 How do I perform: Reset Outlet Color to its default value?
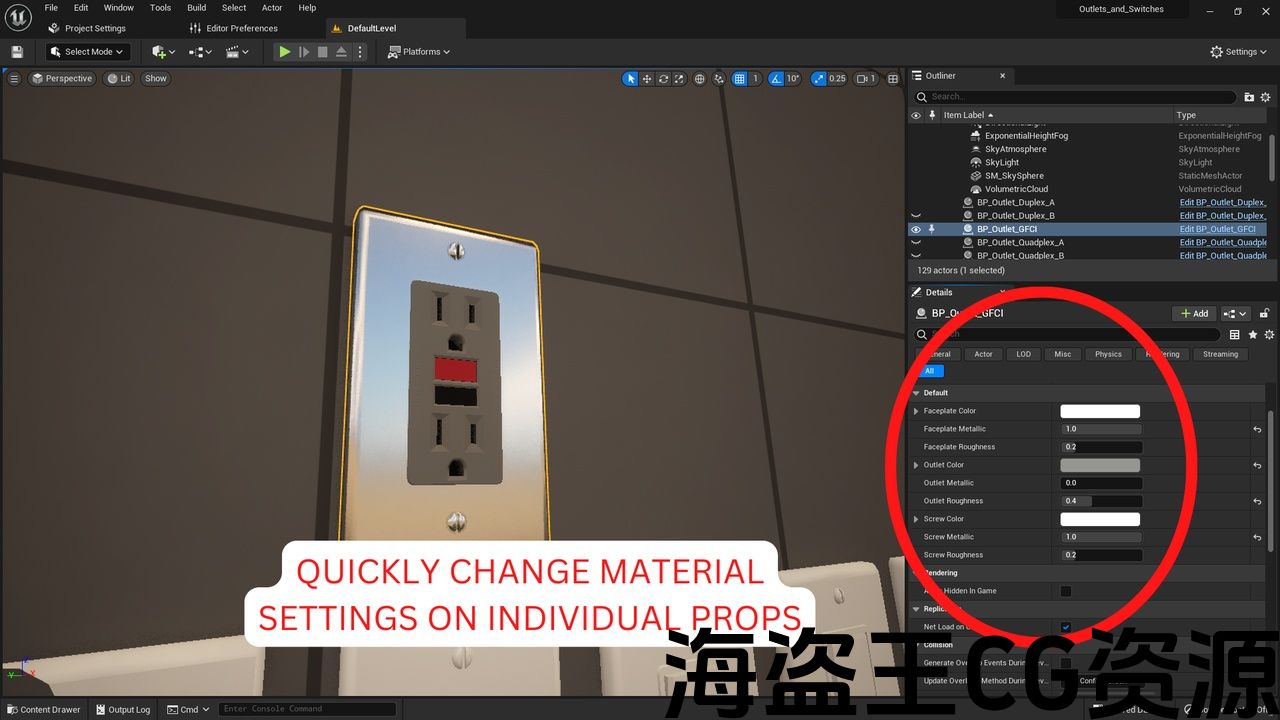(x=1257, y=465)
